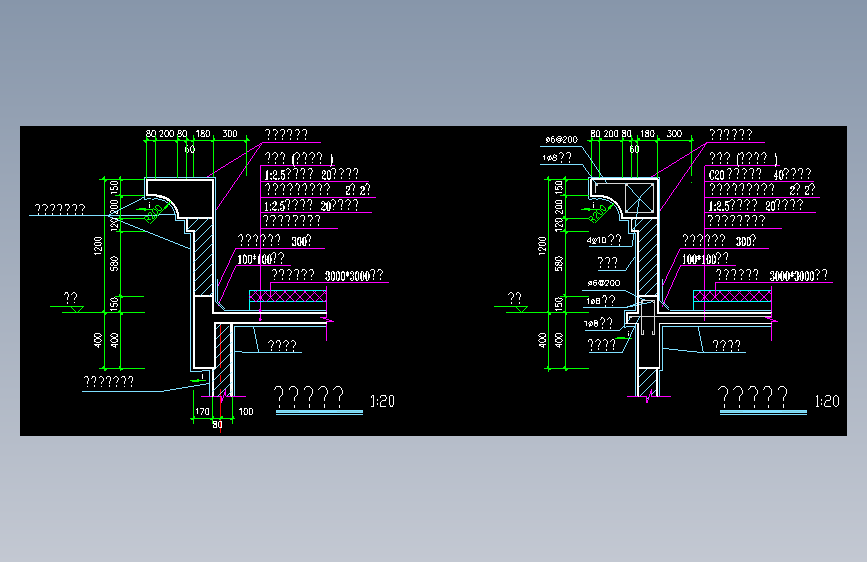Click the 1:20 scale label of left detail

(382, 401)
